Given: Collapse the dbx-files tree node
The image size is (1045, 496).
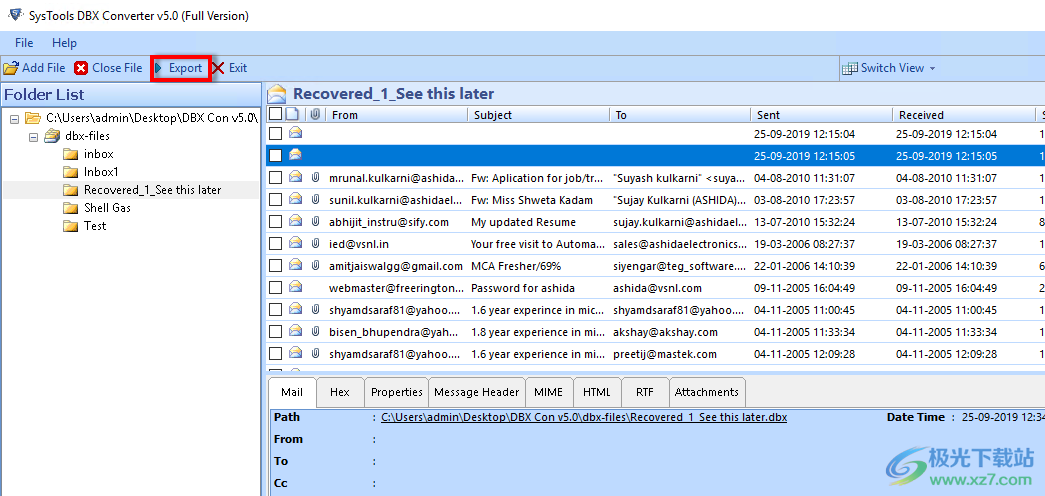Looking at the screenshot, I should tap(33, 137).
